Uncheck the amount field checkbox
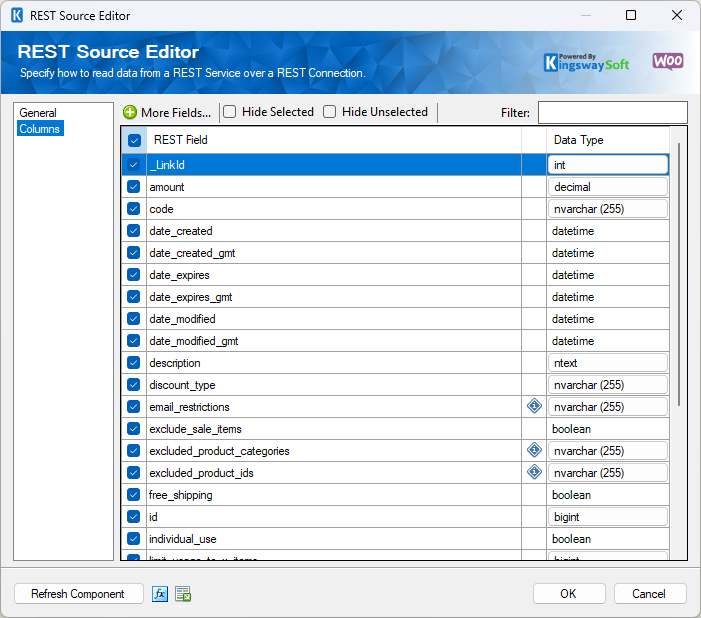701x618 pixels. coord(133,186)
